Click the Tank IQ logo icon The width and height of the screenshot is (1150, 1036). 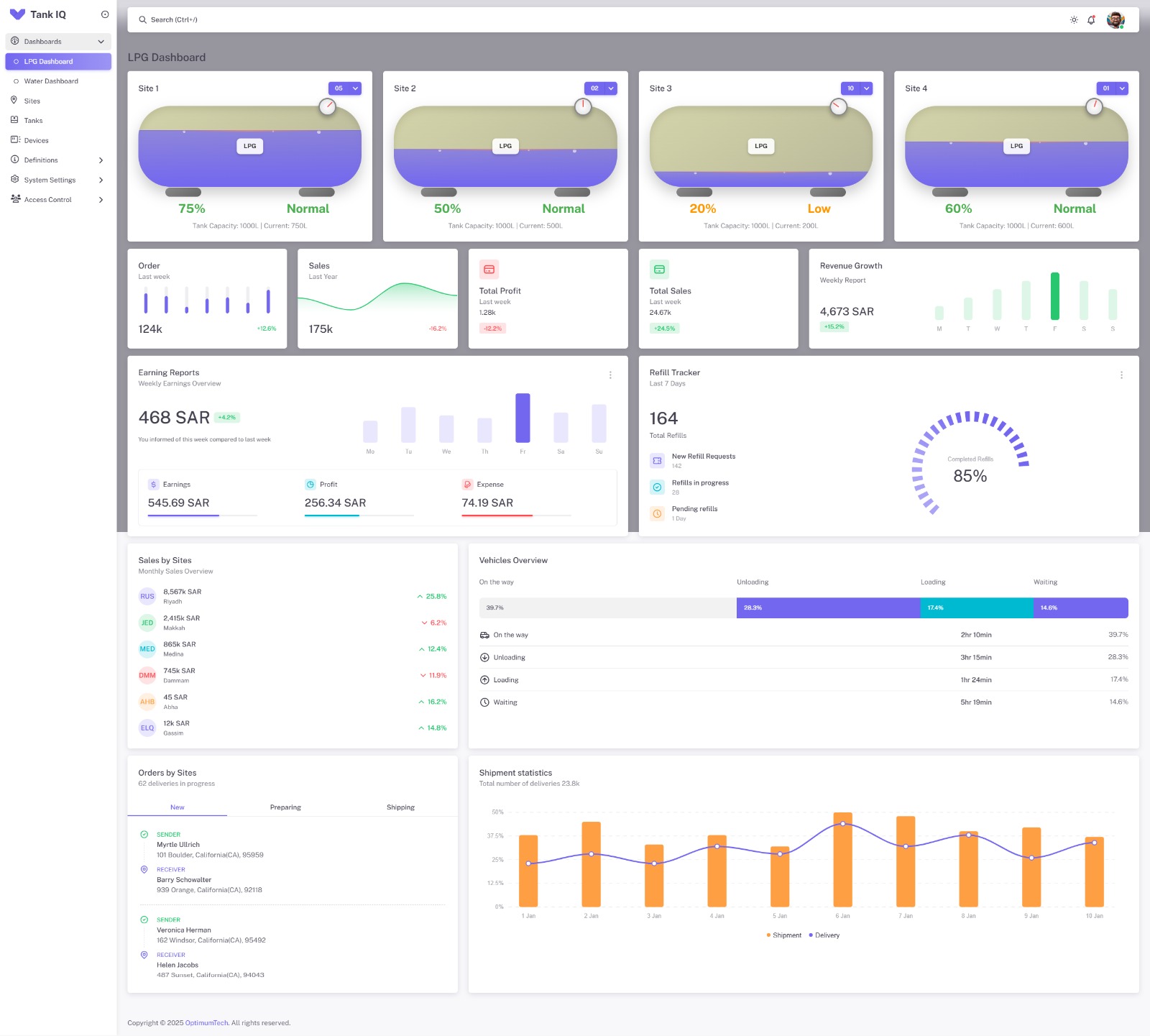click(17, 14)
